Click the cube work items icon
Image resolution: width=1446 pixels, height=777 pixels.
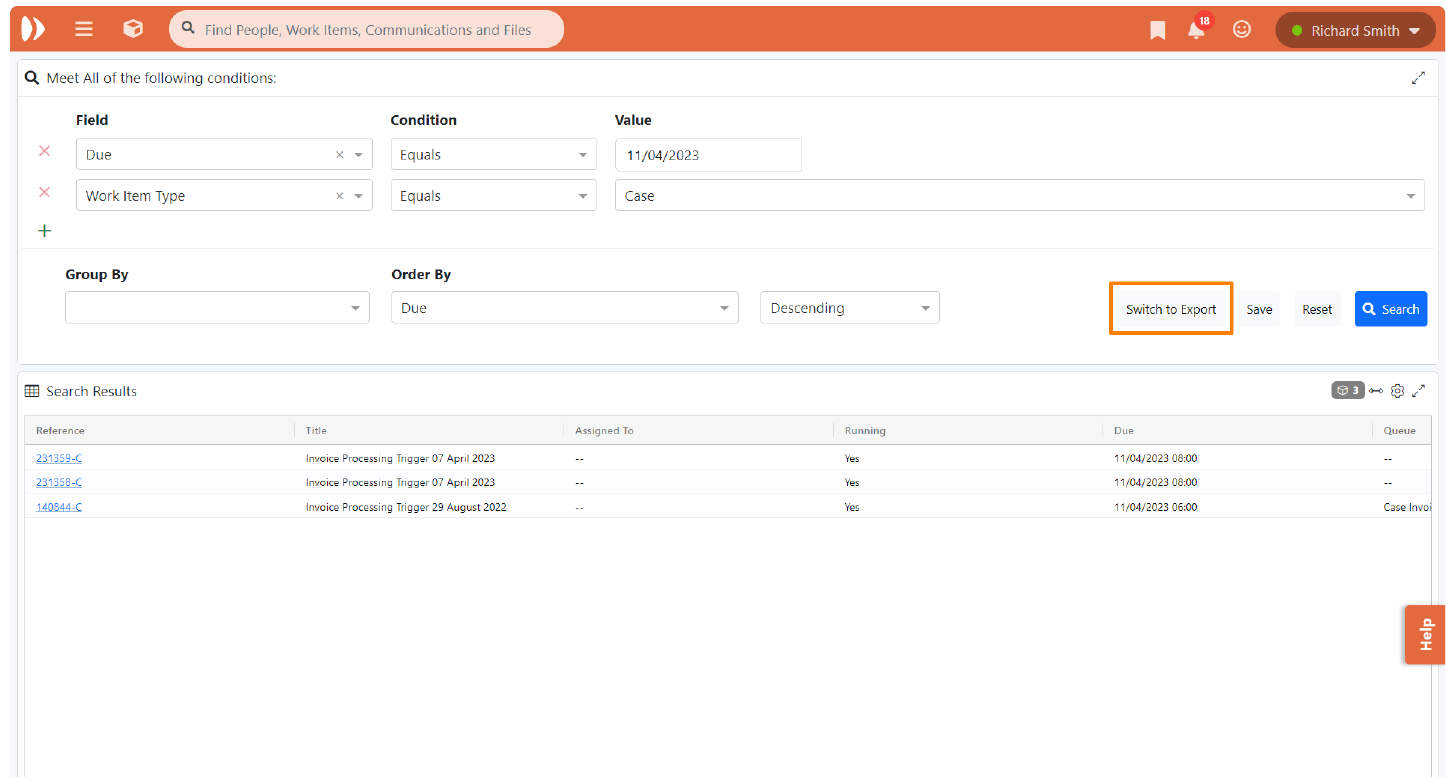coord(133,30)
